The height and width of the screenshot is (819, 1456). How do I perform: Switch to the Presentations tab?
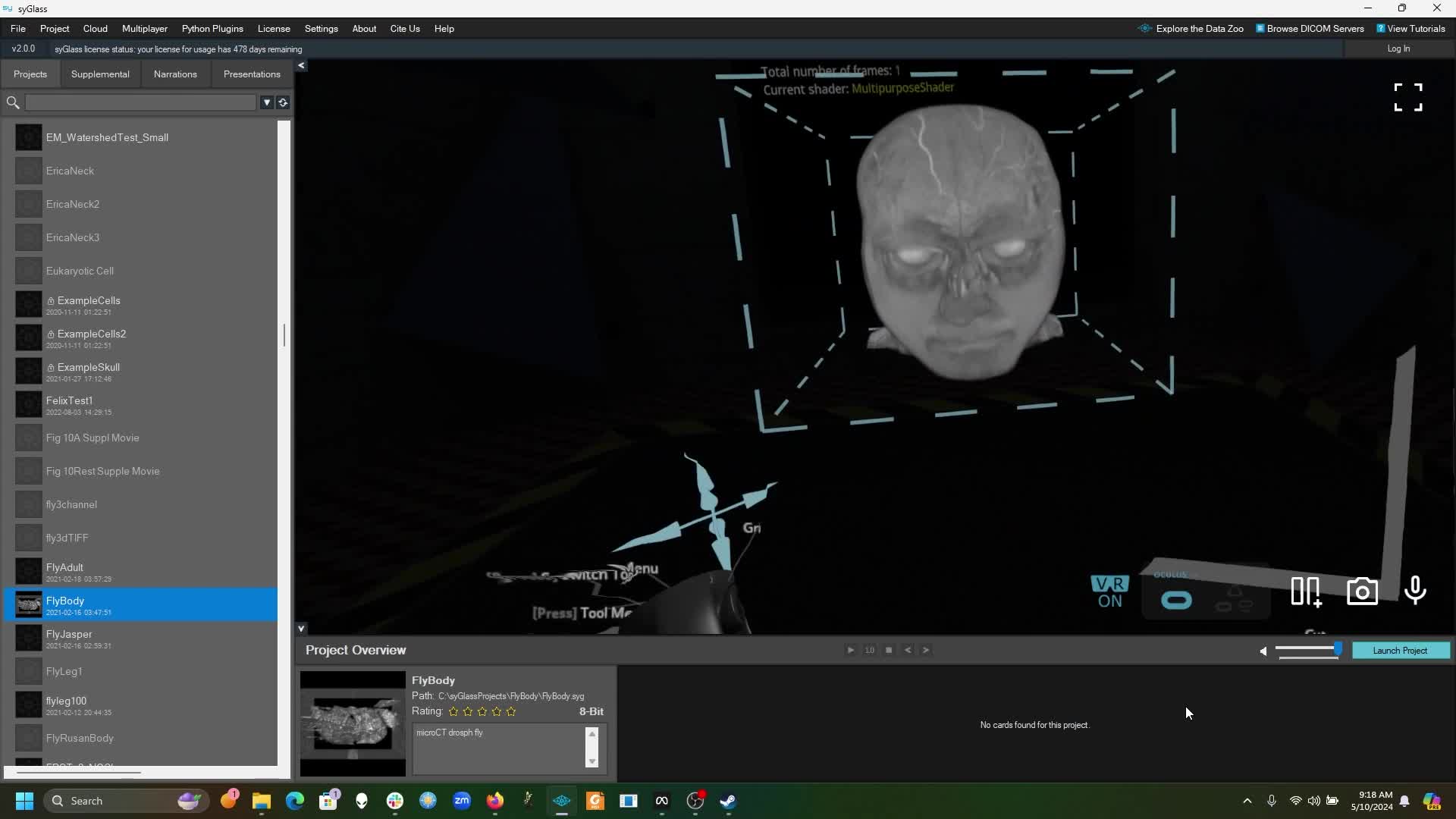point(252,74)
